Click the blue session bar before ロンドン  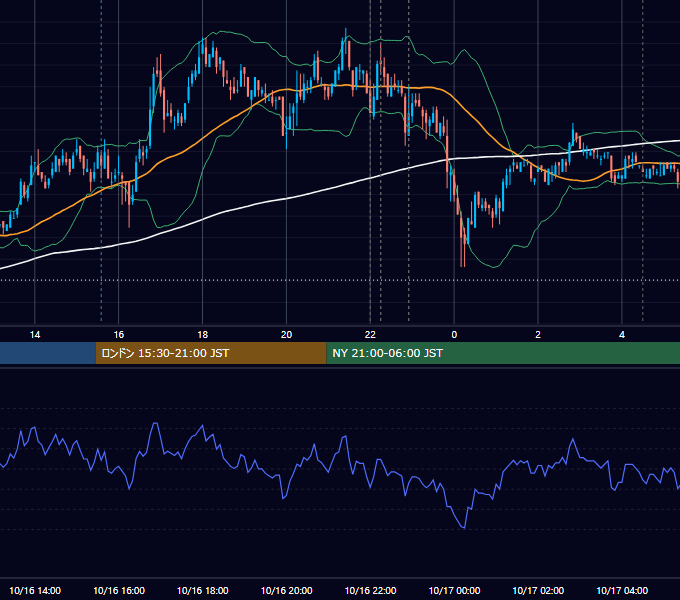click(48, 353)
